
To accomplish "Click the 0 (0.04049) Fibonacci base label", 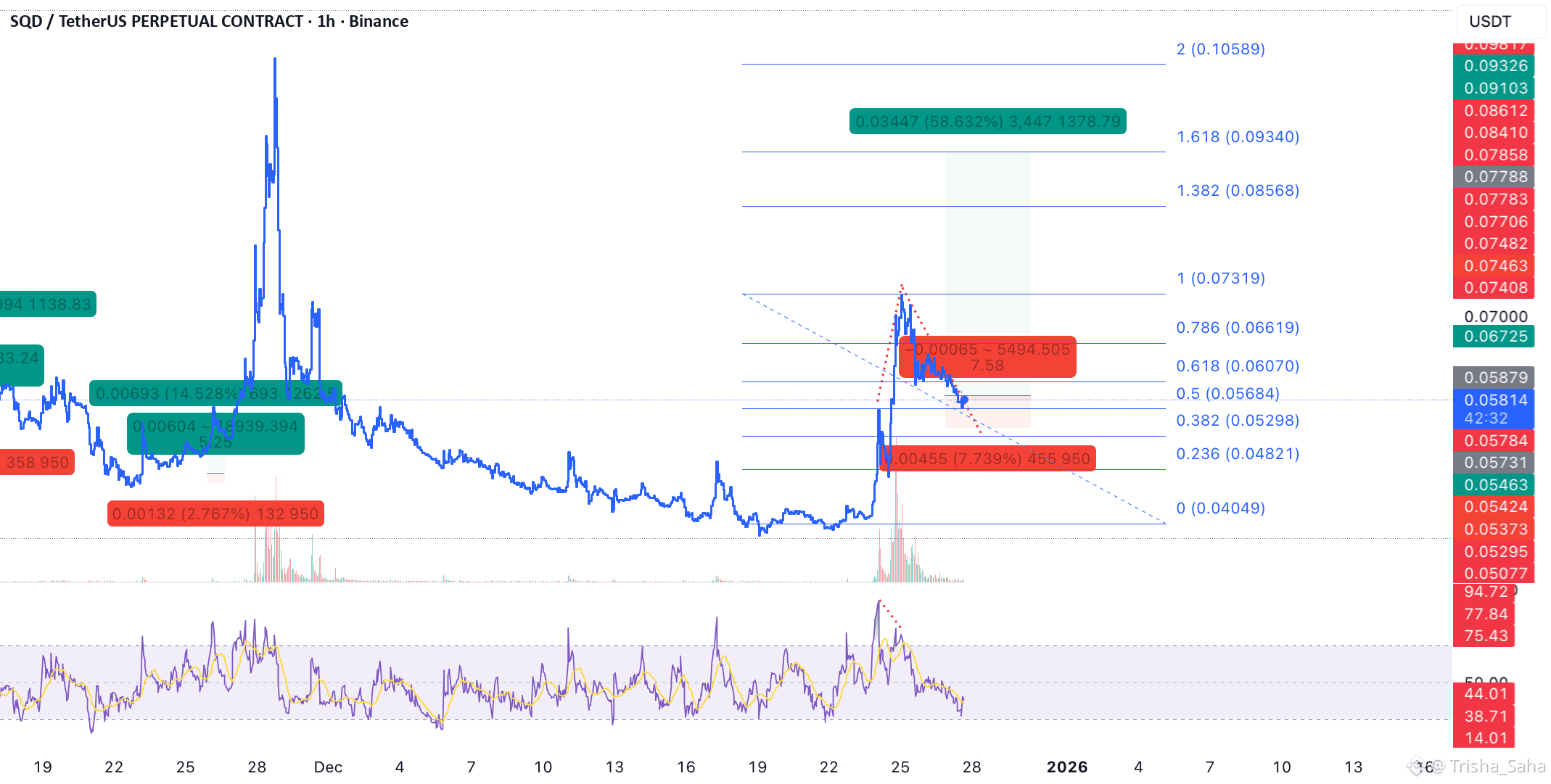I will [x=1220, y=508].
